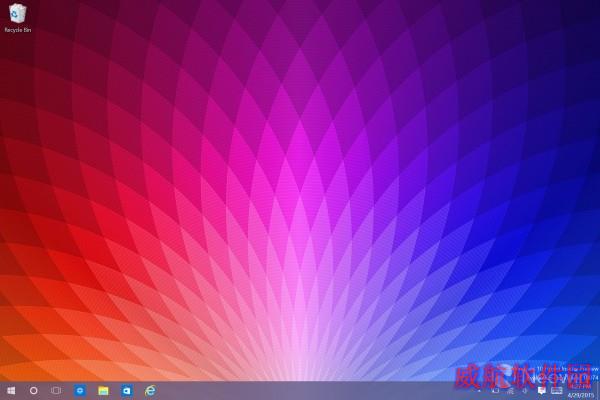This screenshot has width=600, height=400.
Task: Open the network tray icon
Action: click(511, 391)
